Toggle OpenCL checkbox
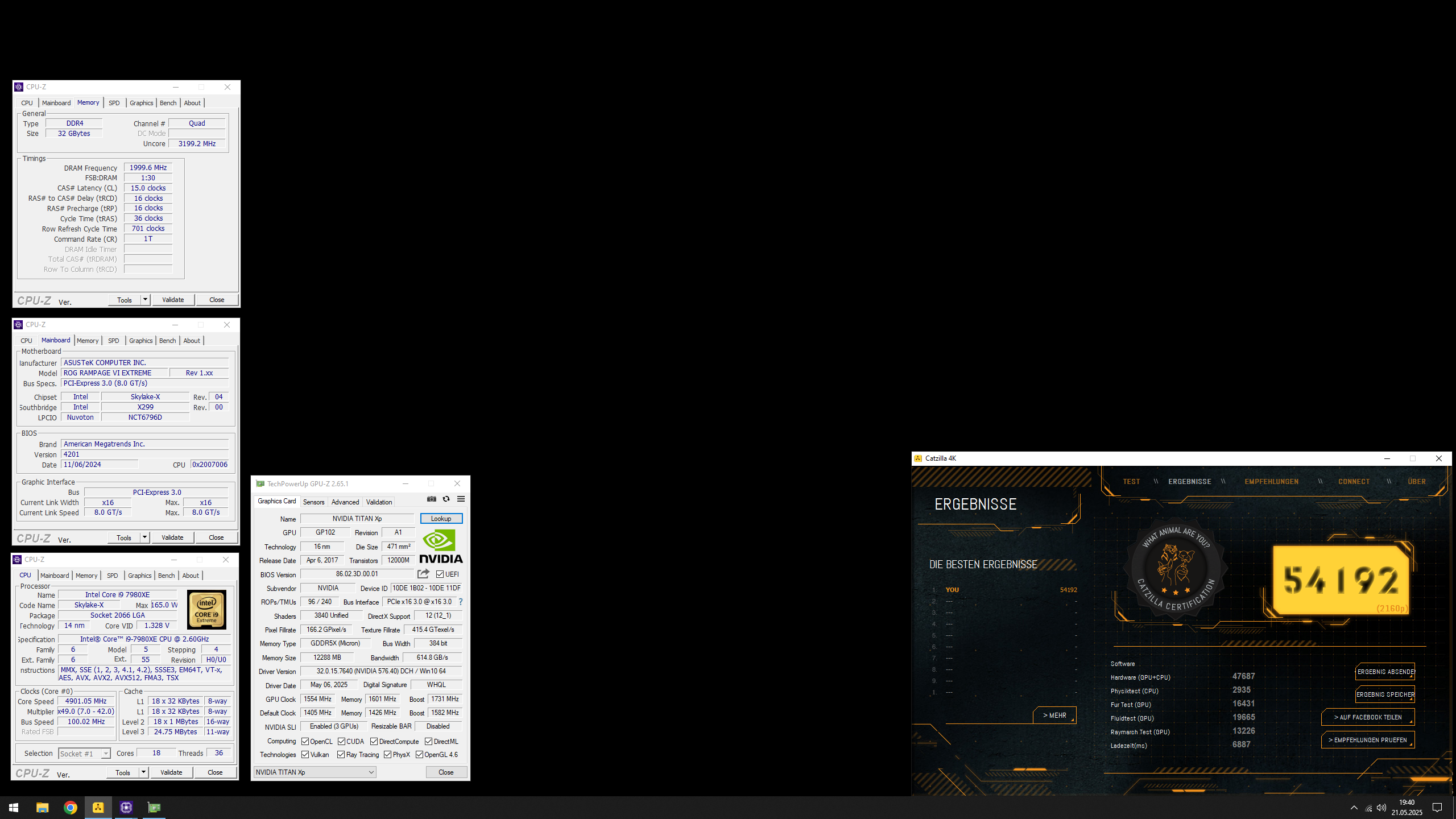Screen dimensions: 1456x819 (x=305, y=742)
